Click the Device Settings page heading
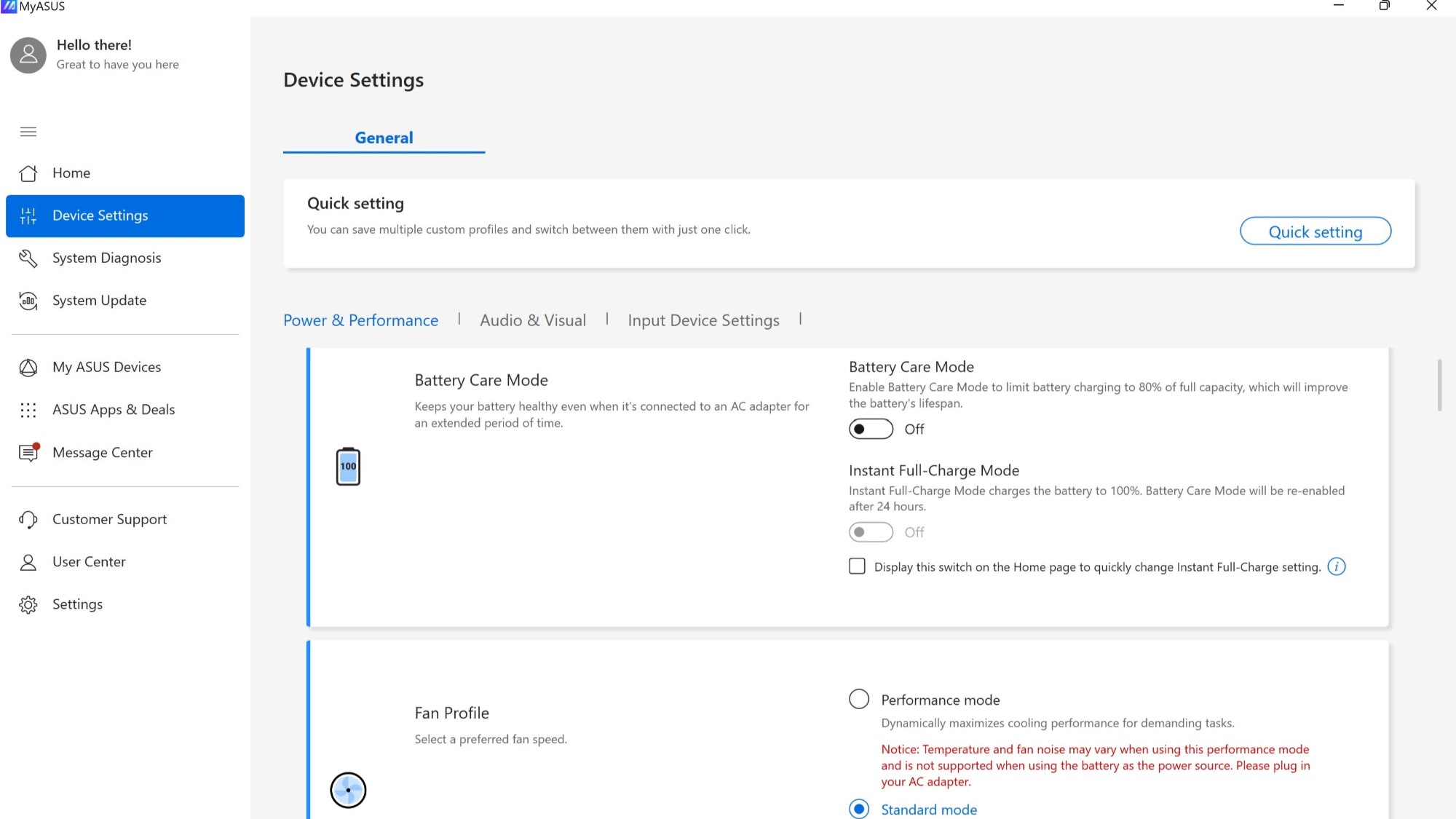 coord(353,79)
